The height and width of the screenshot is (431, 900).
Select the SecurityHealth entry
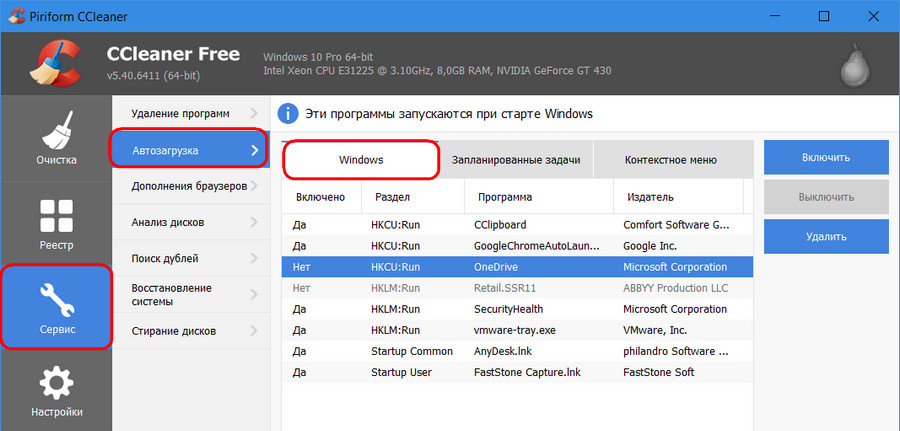[517, 309]
